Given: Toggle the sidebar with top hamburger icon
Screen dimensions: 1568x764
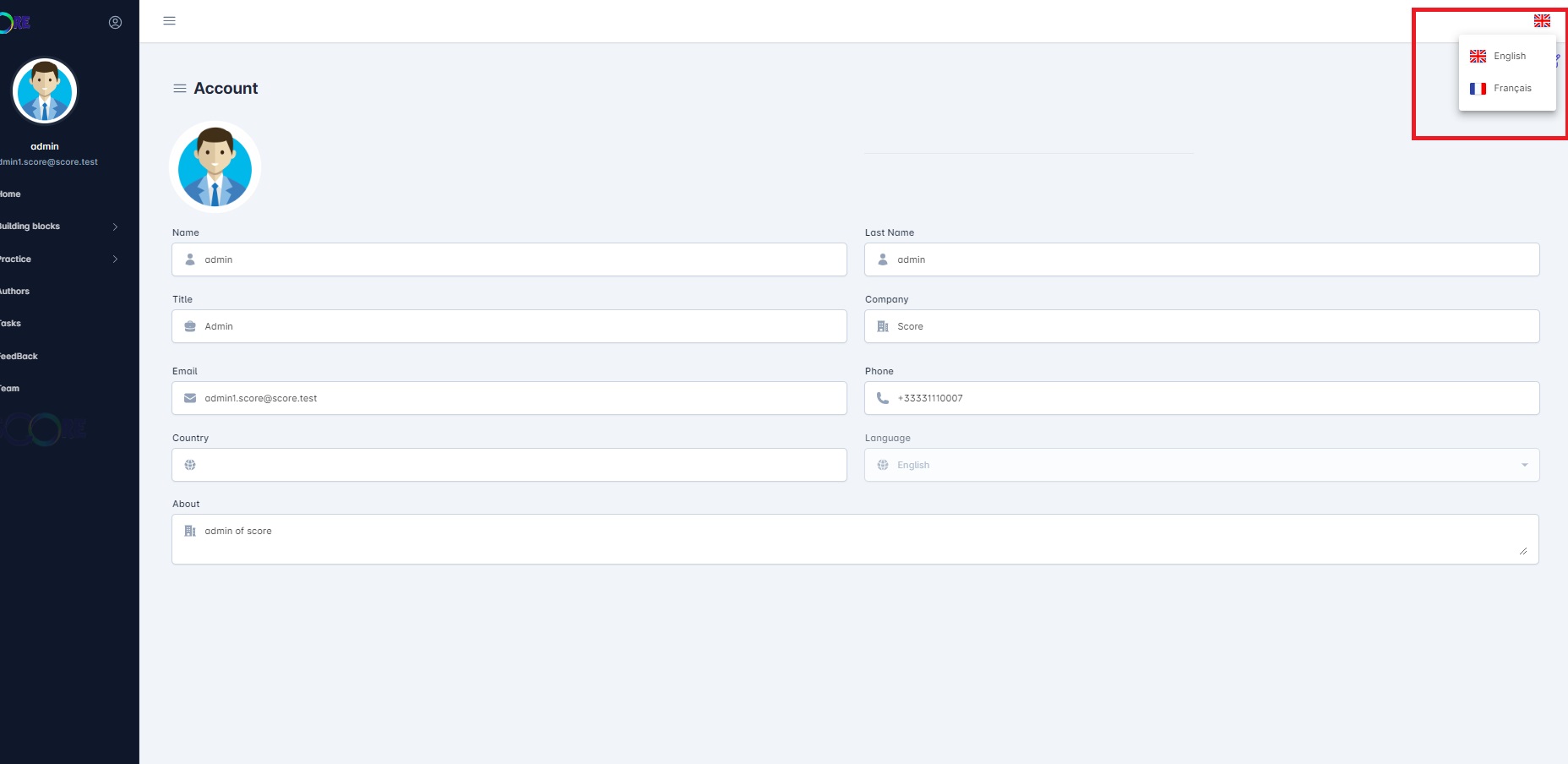Looking at the screenshot, I should [x=169, y=21].
